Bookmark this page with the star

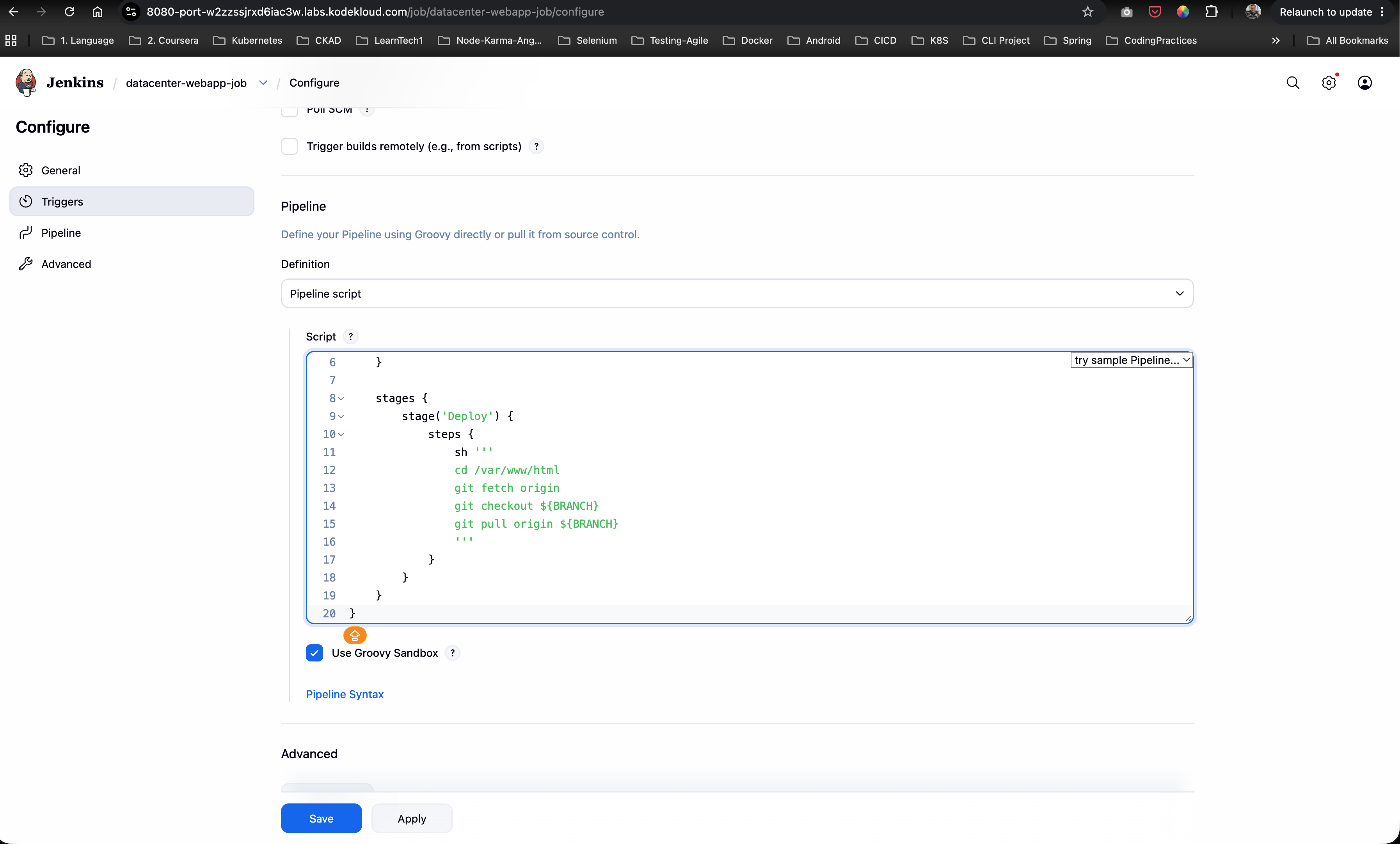point(1087,11)
